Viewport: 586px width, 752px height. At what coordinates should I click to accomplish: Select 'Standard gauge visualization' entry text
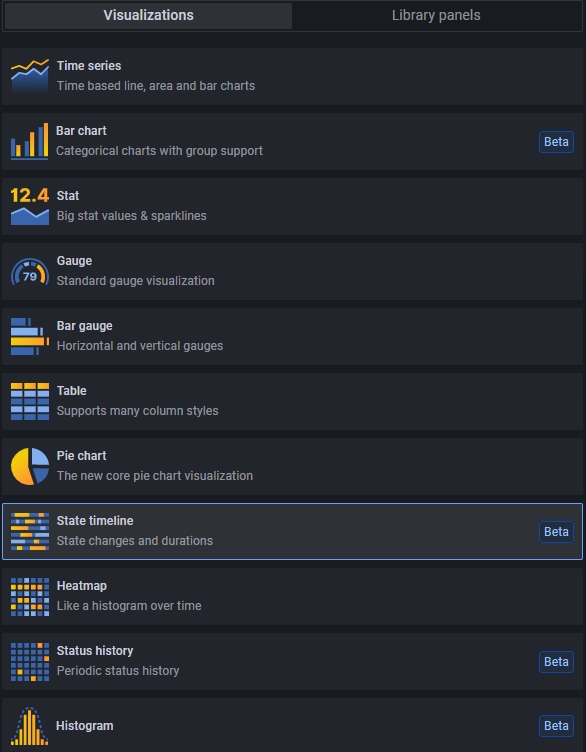[136, 281]
